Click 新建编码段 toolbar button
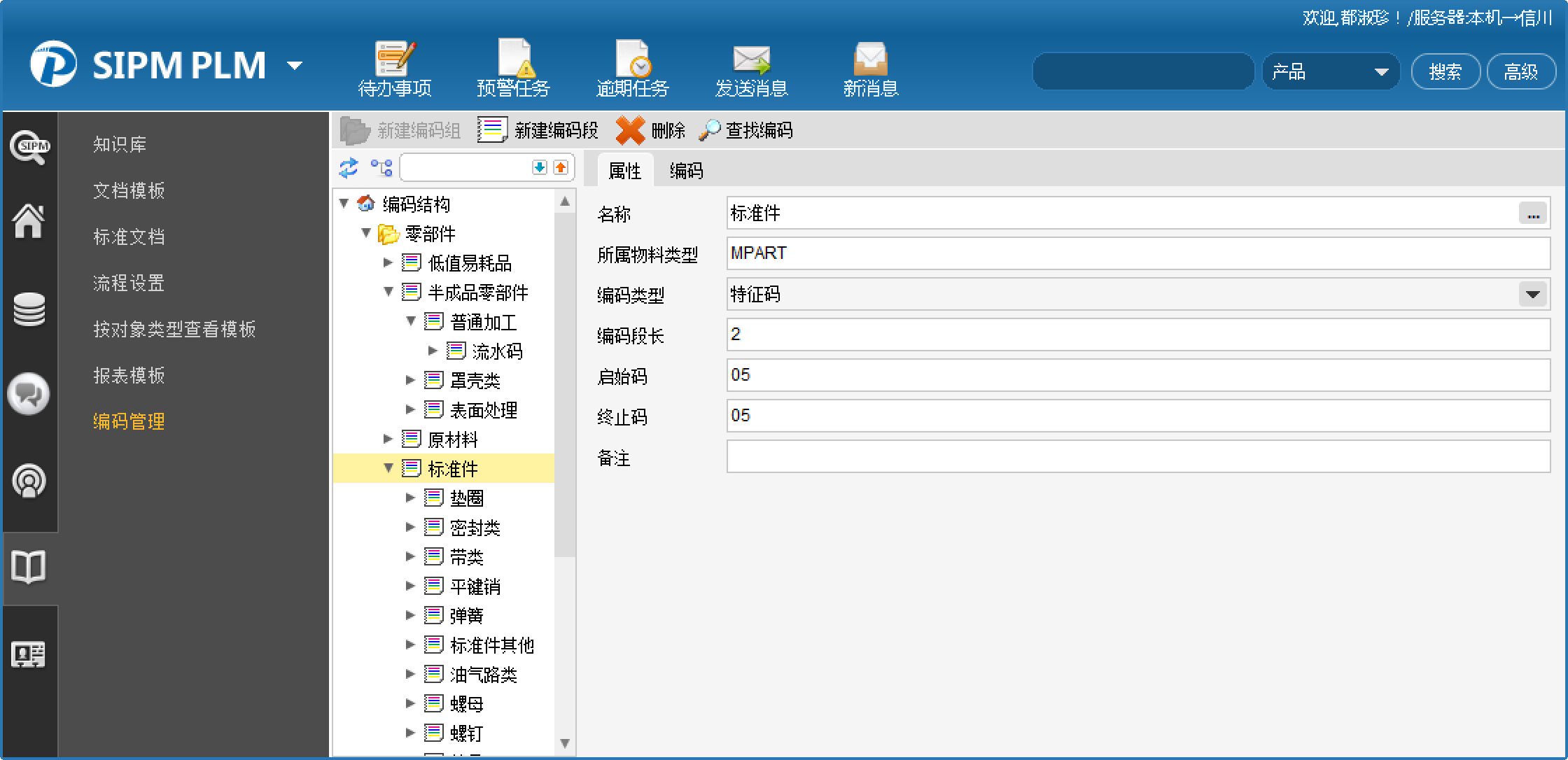Image resolution: width=1568 pixels, height=760 pixels. (539, 130)
